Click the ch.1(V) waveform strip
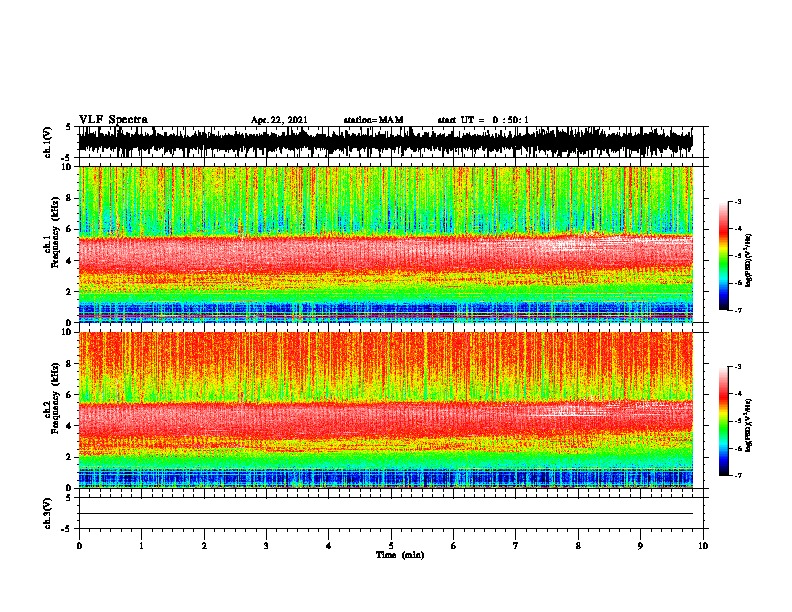The image size is (792, 612). [x=386, y=142]
